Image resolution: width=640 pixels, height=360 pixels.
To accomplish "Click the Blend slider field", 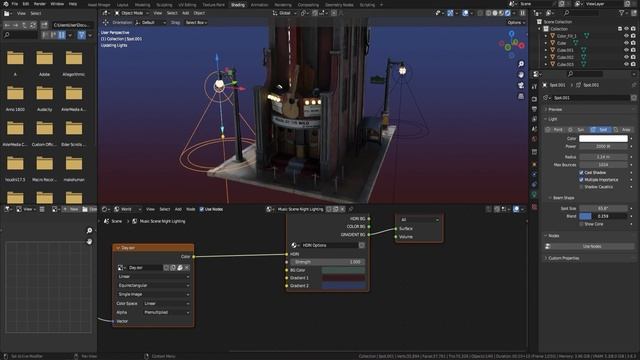I will tap(603, 216).
